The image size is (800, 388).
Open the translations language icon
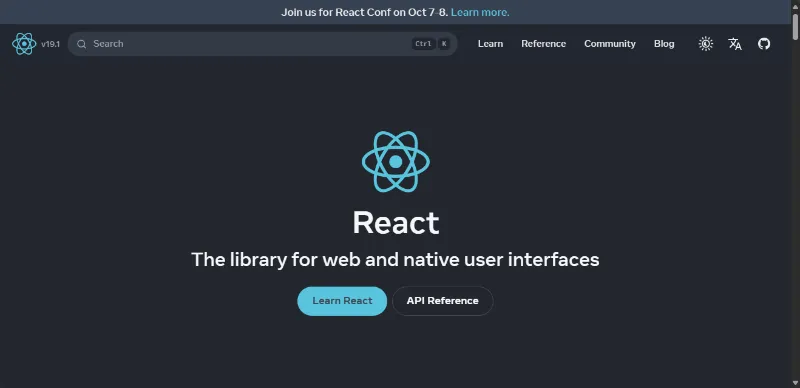click(x=735, y=44)
